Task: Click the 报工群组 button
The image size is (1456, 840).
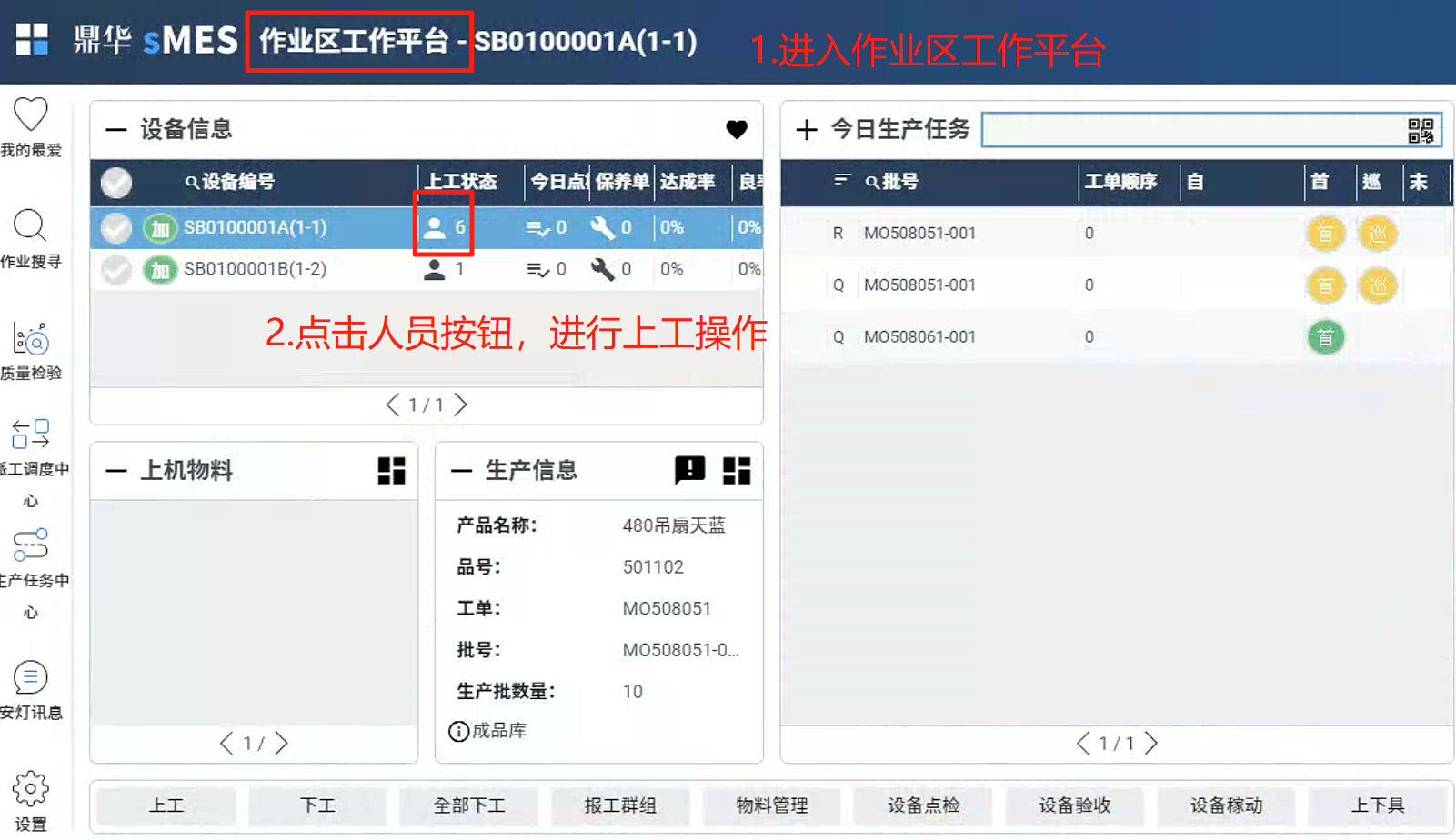Action: coord(620,805)
